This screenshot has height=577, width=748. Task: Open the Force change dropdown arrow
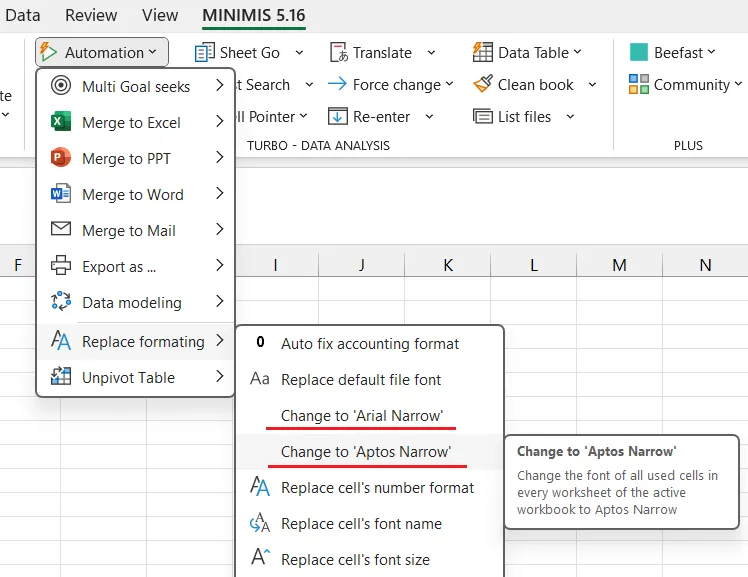(449, 84)
